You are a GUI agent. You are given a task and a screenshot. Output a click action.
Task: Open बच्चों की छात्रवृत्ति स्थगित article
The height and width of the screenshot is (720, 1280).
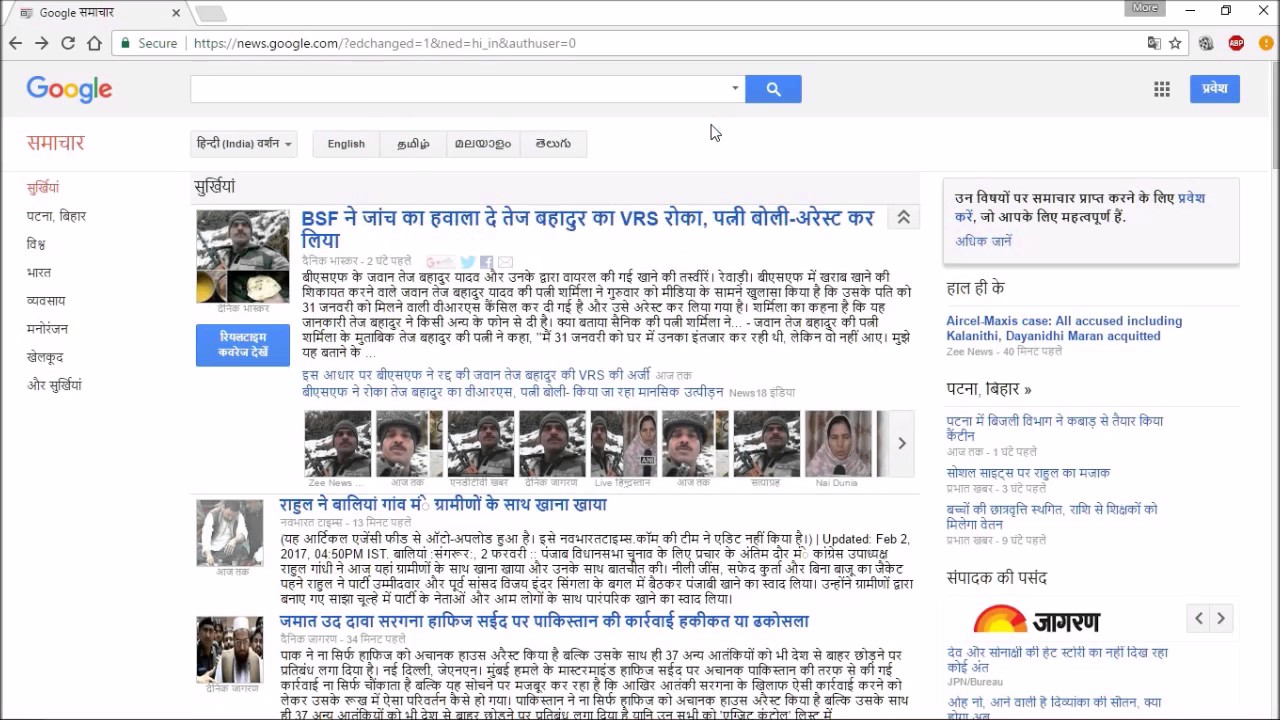[1052, 516]
